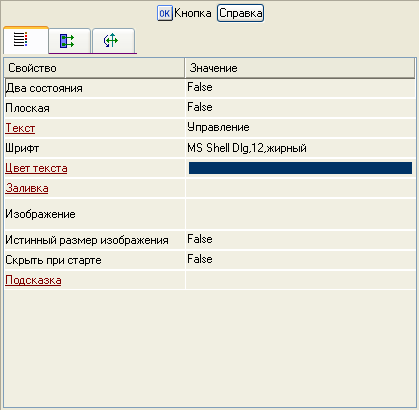Pick the dark blue text color swatch

coord(300,168)
